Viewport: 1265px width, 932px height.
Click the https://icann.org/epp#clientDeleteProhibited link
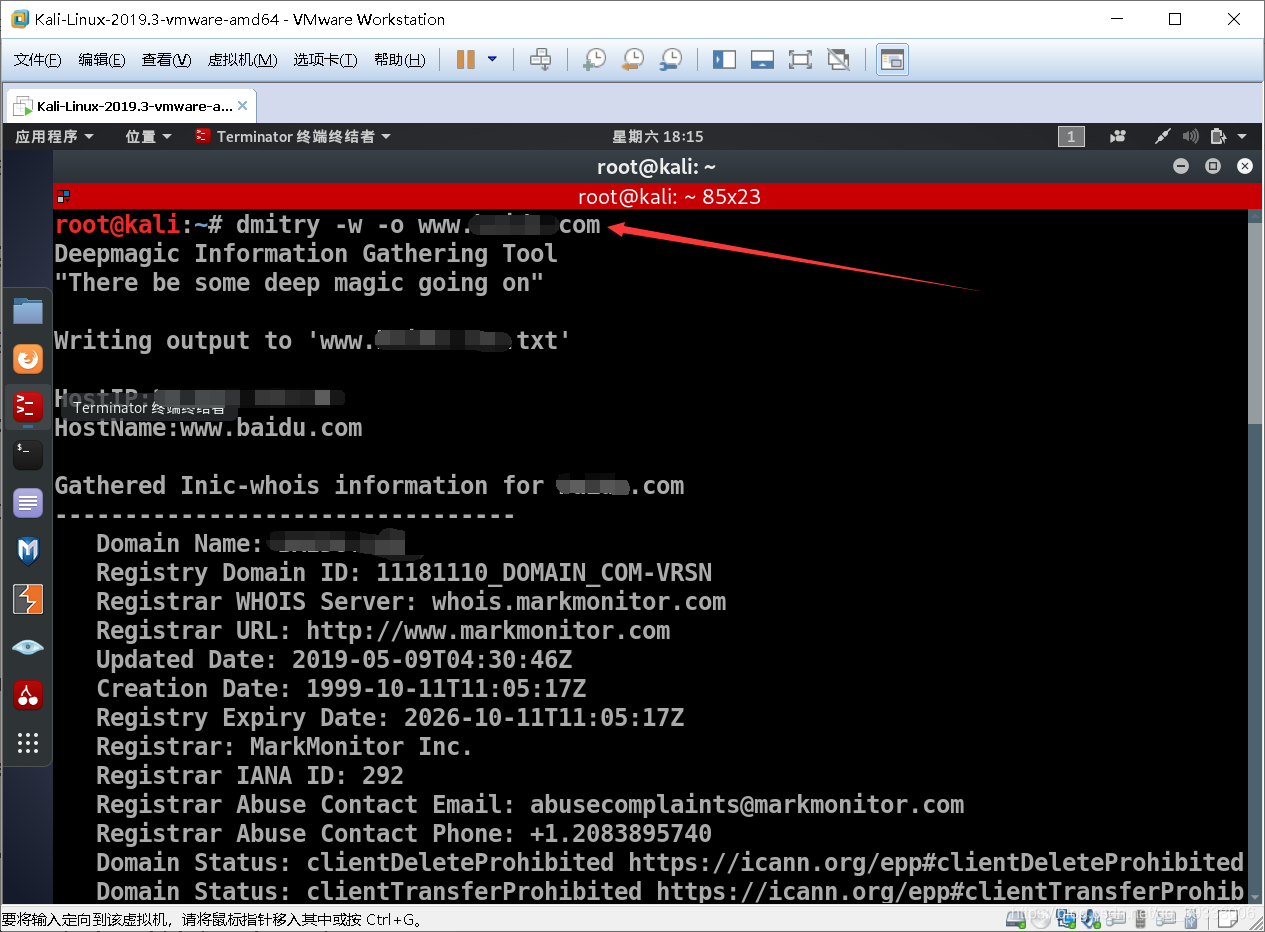tap(936, 863)
